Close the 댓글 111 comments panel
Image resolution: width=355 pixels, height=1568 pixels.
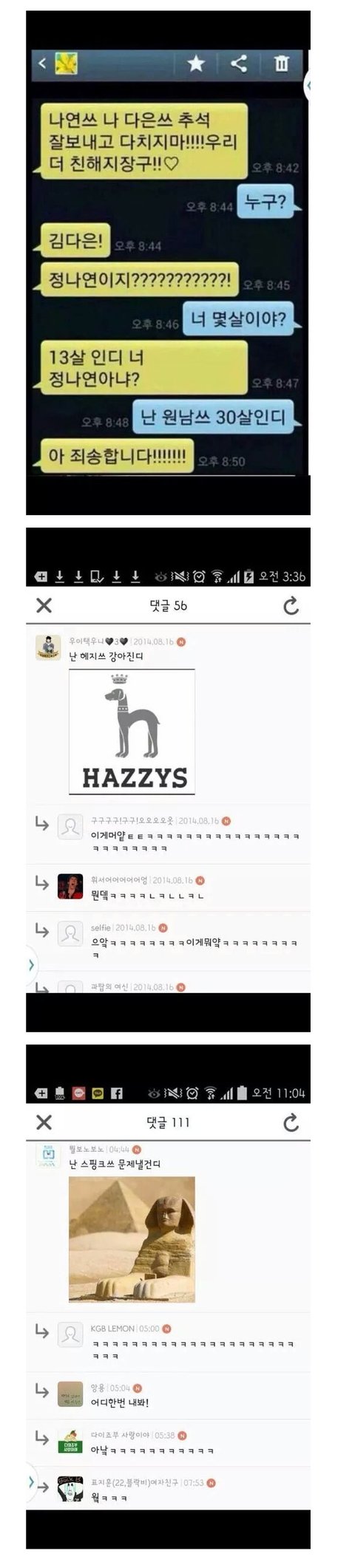(x=44, y=1122)
